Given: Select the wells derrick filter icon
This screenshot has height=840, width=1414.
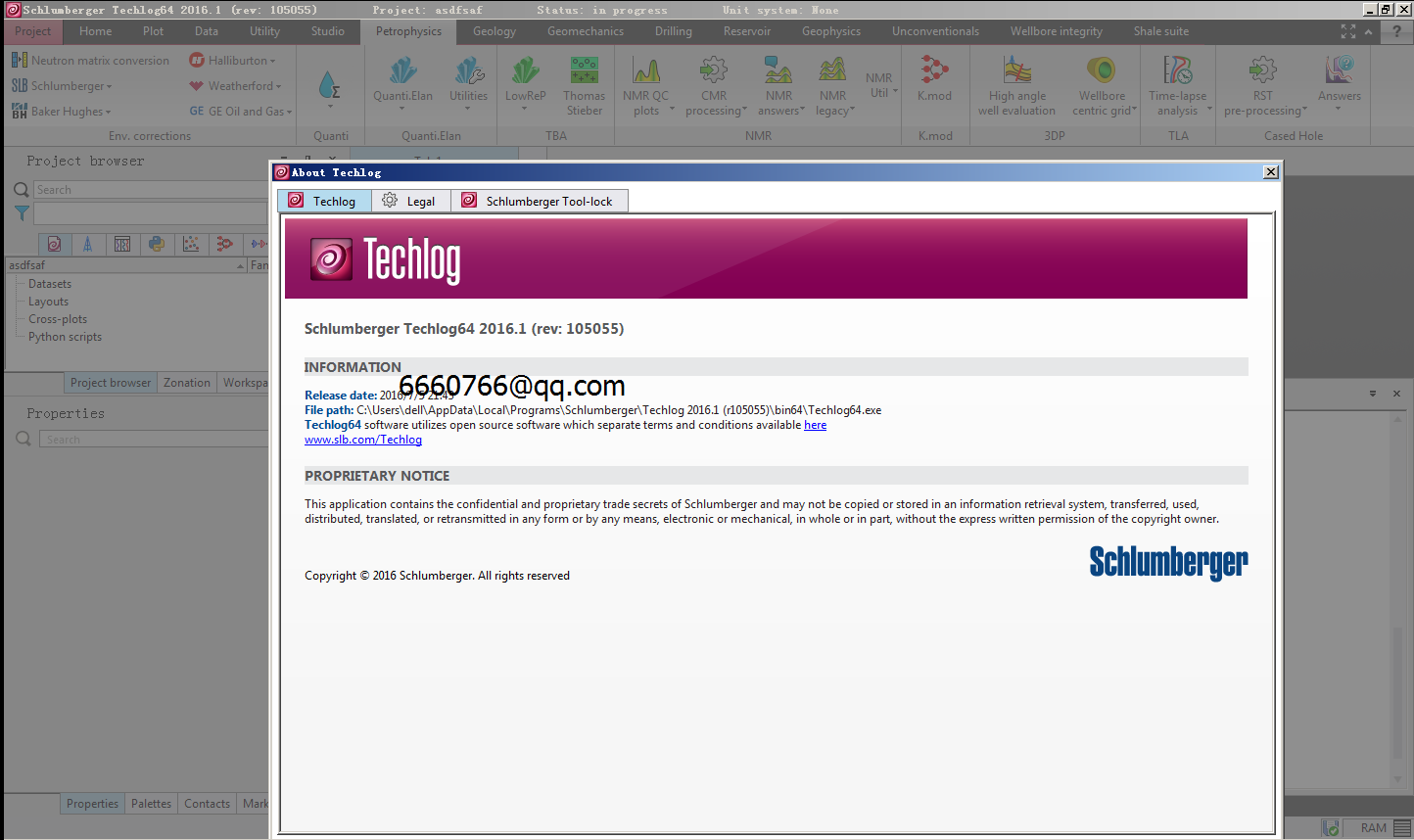Looking at the screenshot, I should click(87, 244).
